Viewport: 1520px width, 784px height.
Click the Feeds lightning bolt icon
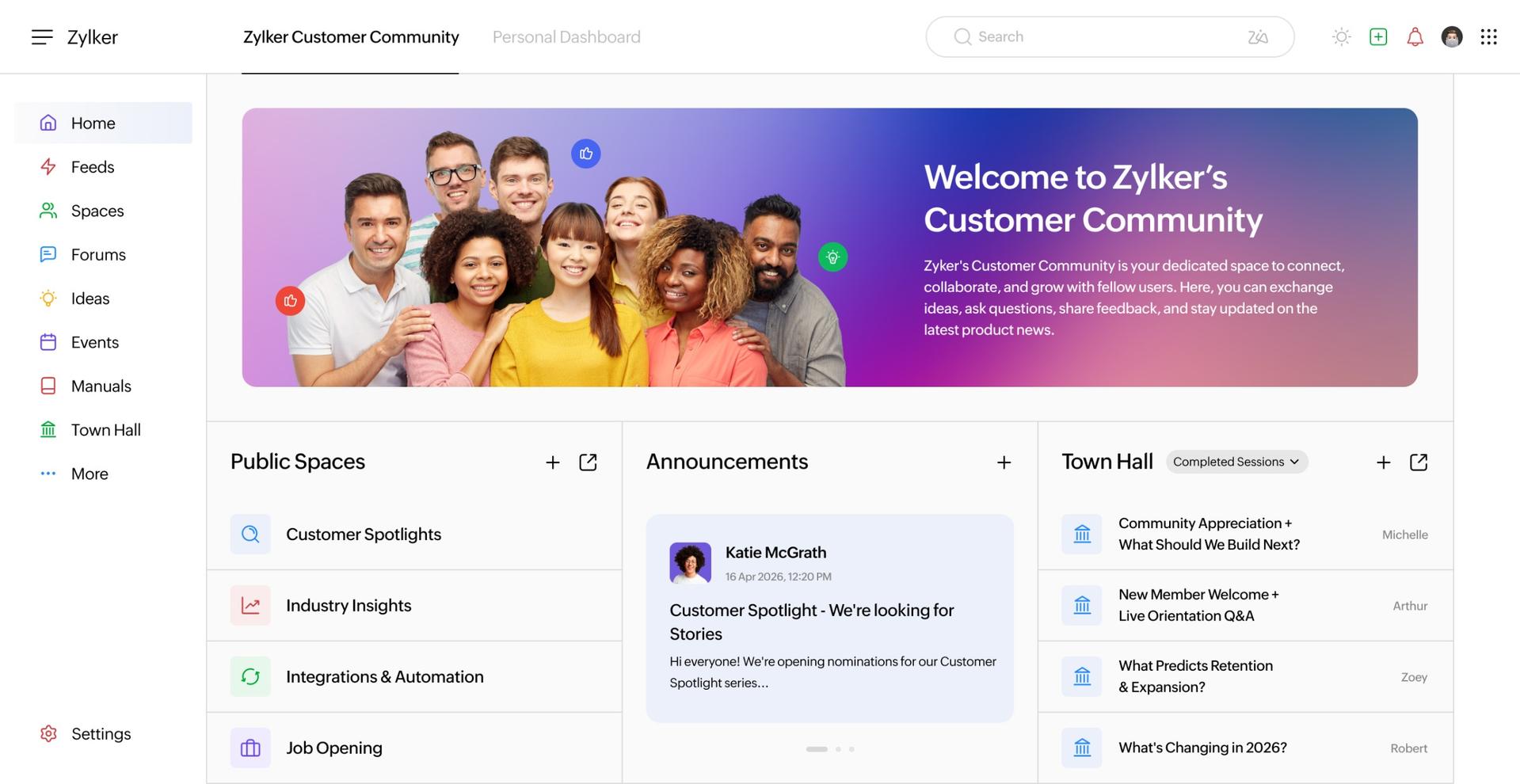pos(48,166)
